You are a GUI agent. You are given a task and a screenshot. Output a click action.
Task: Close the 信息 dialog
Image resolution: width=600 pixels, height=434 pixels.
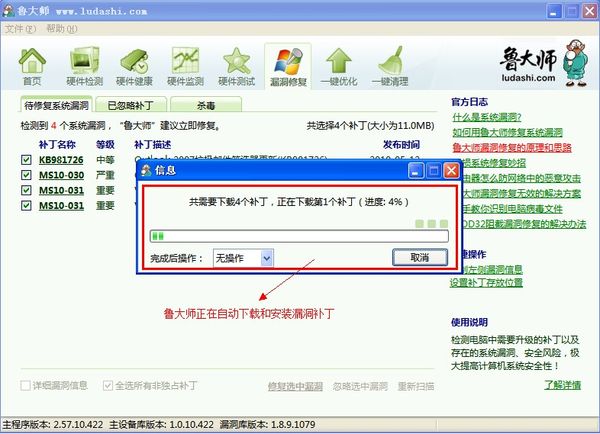coord(452,171)
